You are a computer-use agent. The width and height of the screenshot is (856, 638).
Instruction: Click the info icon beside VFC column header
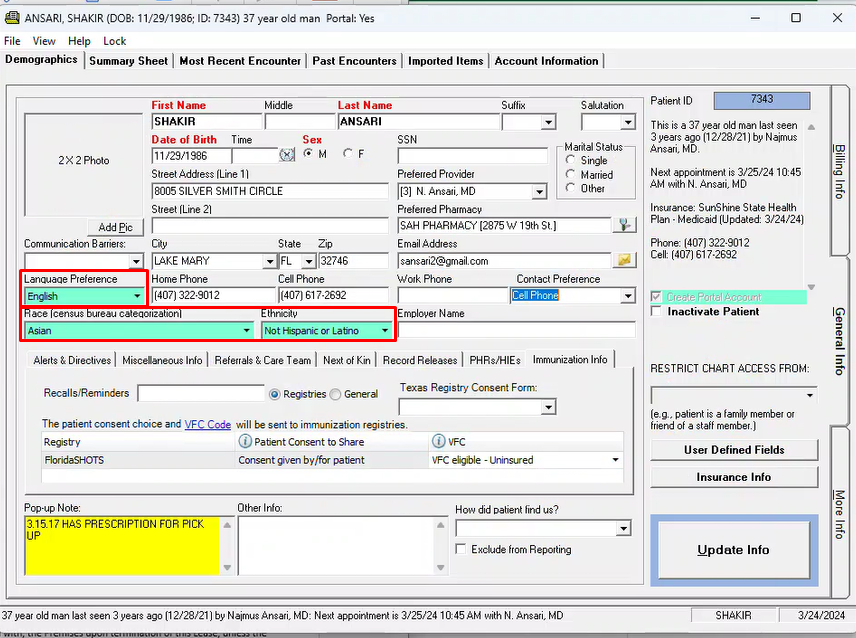point(438,441)
